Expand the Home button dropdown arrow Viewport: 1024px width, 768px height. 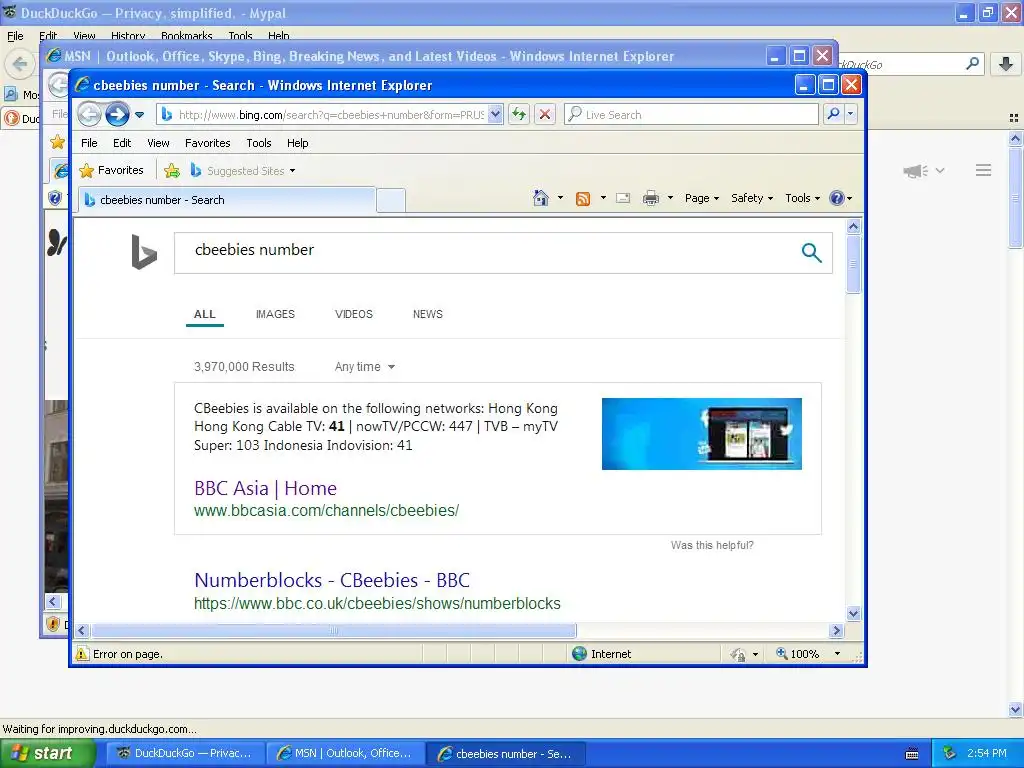560,198
